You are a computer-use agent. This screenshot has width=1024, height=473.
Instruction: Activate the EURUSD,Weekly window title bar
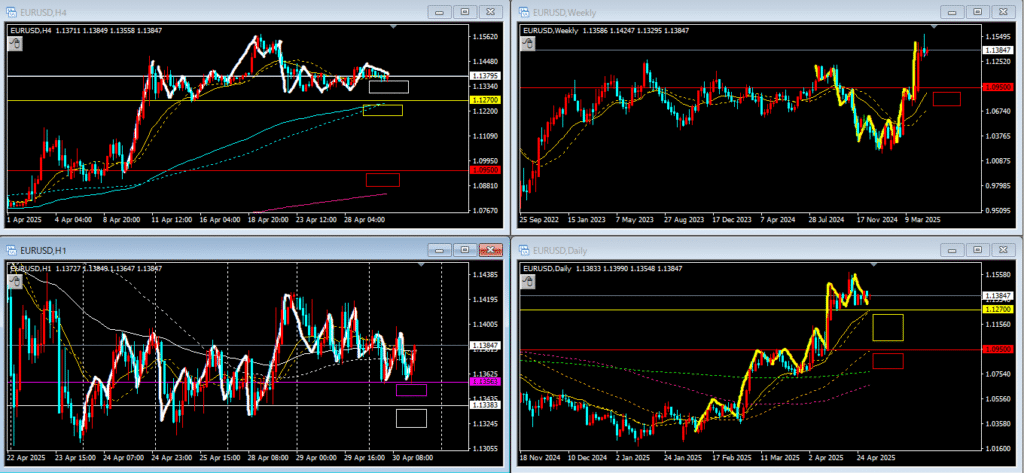pos(700,11)
